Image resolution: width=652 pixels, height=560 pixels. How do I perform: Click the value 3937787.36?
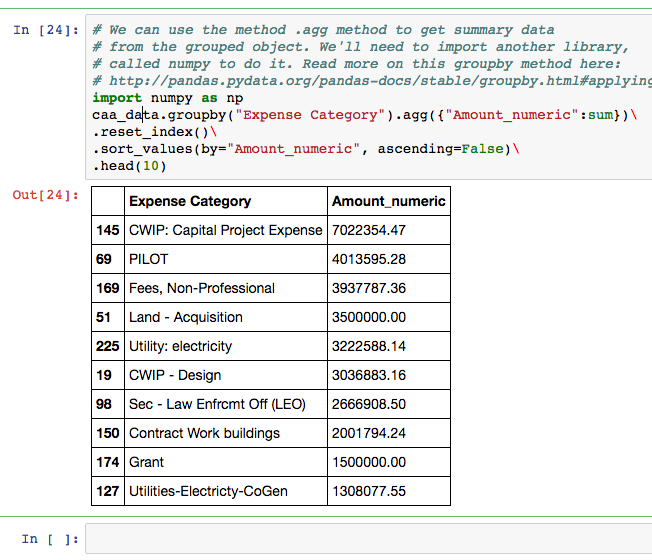(369, 288)
